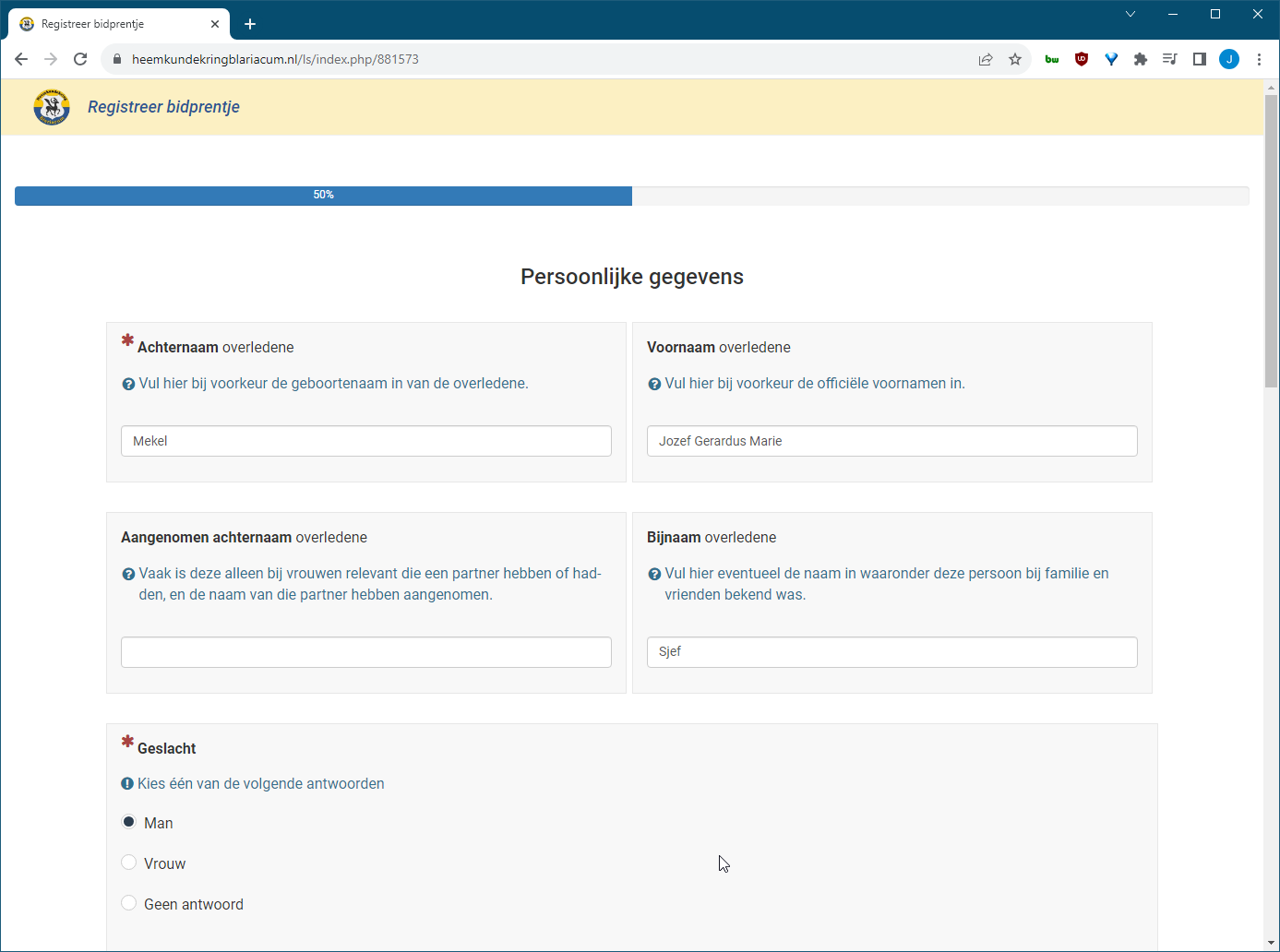Click the Persoonlijke gegevens heading

pyautogui.click(x=632, y=277)
